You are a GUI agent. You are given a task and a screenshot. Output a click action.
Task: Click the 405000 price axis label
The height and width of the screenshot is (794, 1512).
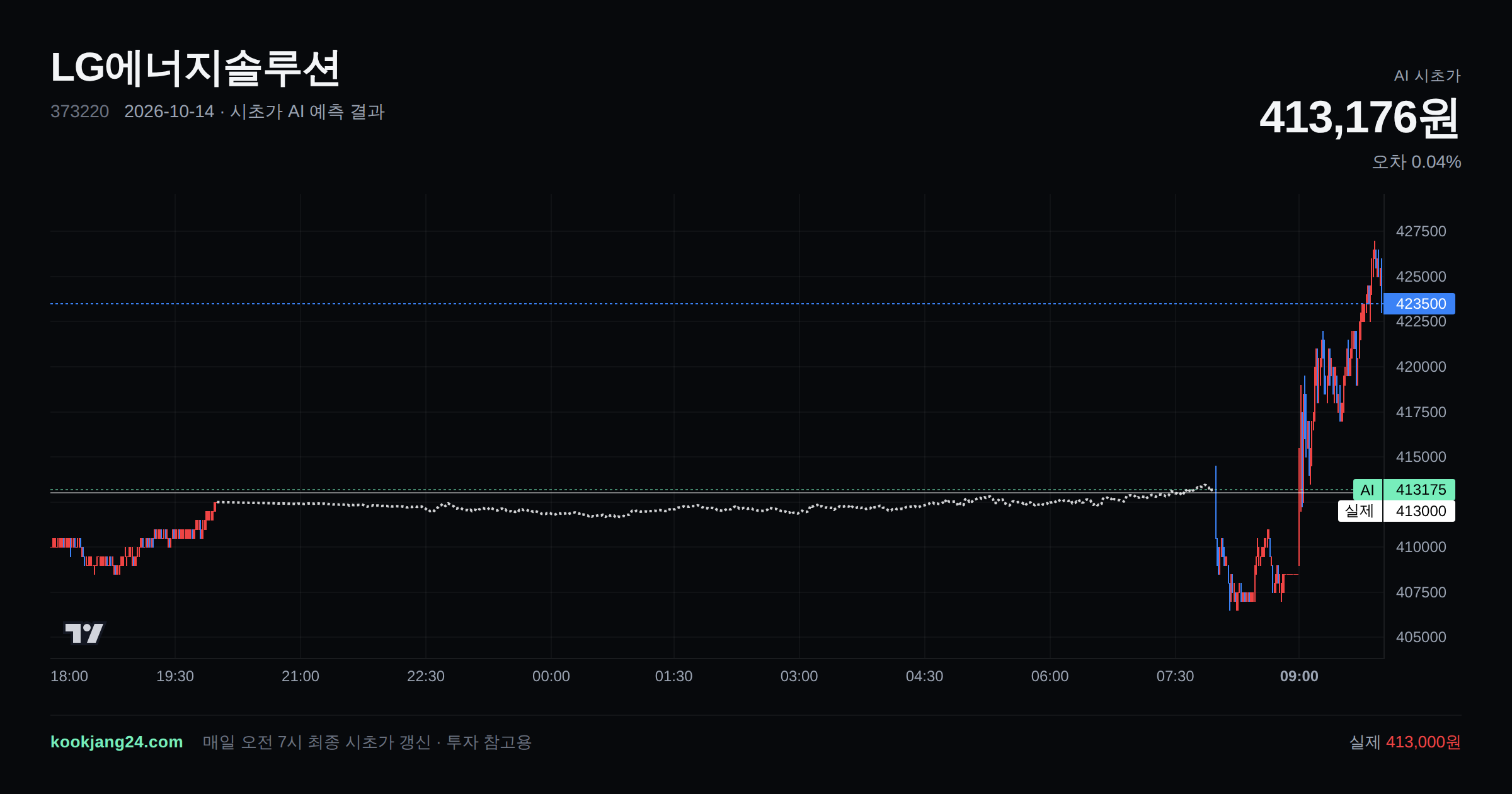(x=1421, y=637)
